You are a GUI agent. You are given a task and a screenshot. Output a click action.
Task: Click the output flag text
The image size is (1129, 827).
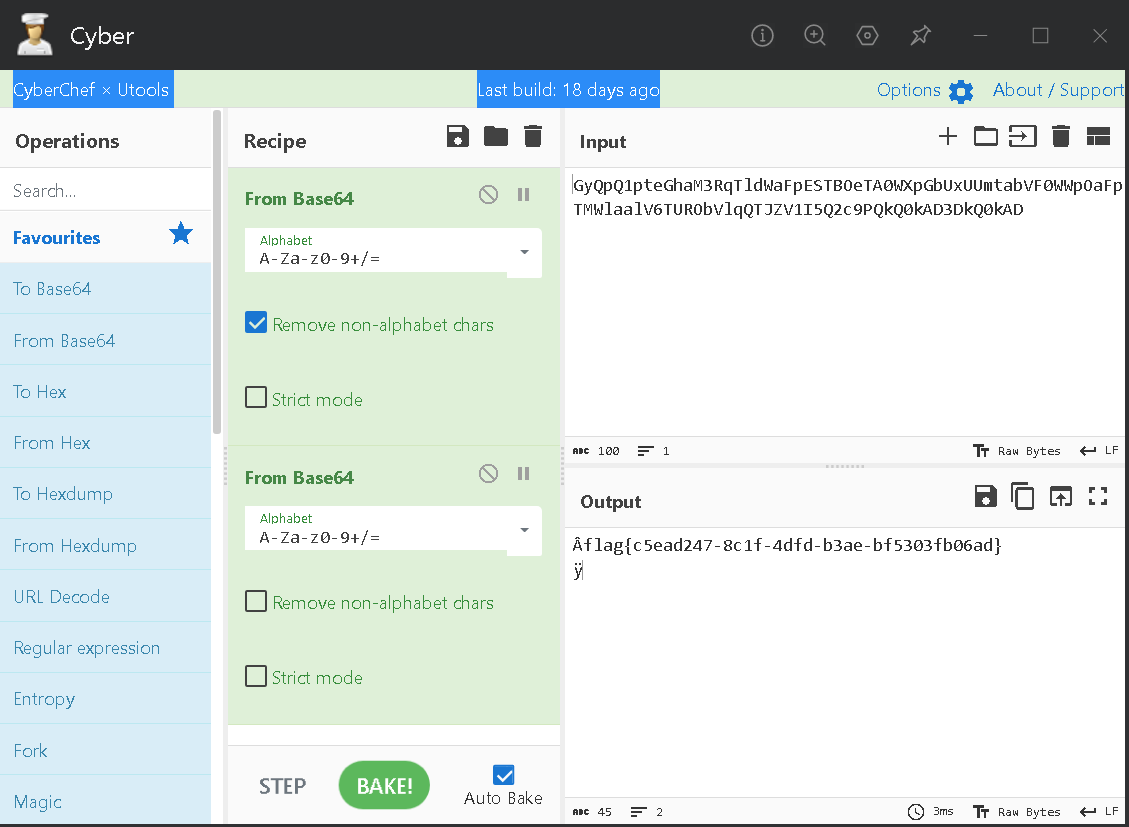point(787,545)
